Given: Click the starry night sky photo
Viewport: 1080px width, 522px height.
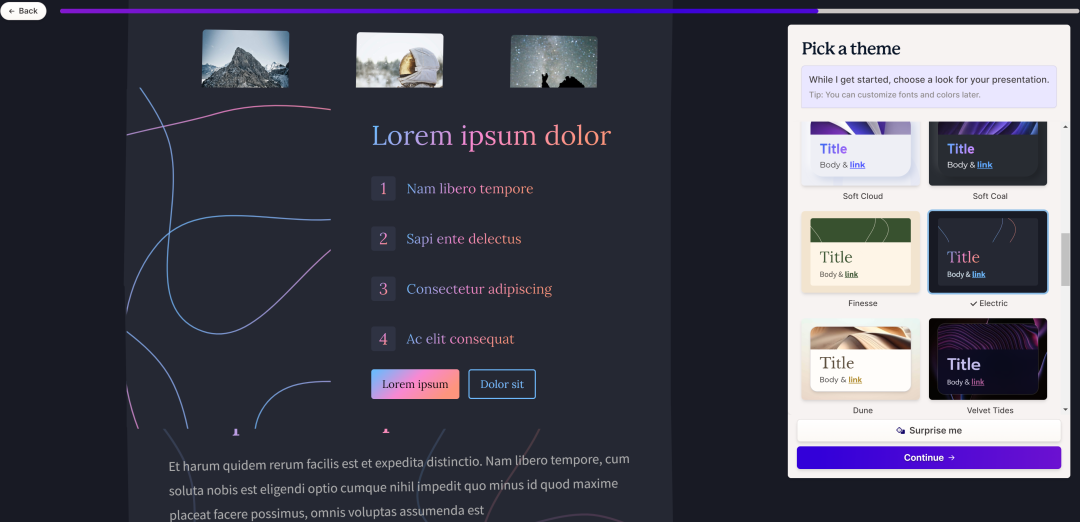Looking at the screenshot, I should [x=554, y=61].
